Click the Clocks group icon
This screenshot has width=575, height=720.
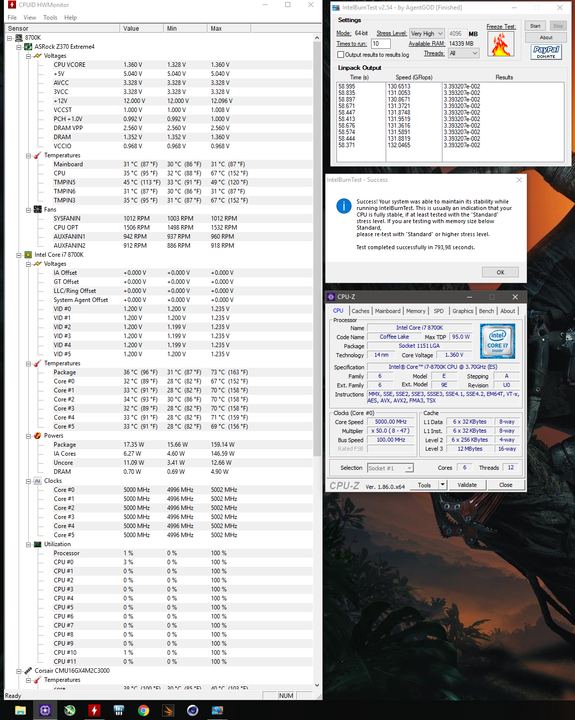point(38,481)
